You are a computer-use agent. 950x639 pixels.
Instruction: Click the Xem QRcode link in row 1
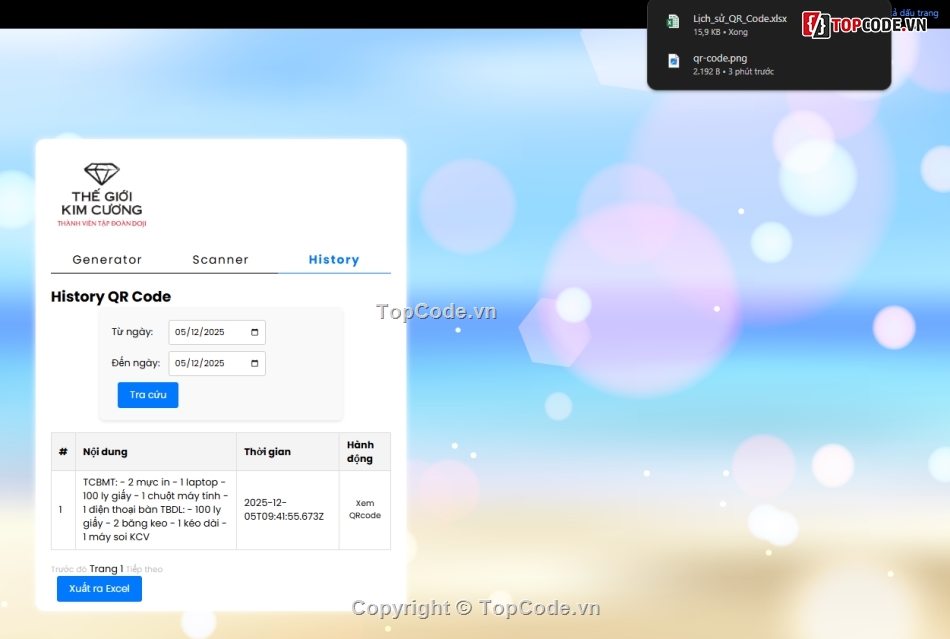(364, 510)
